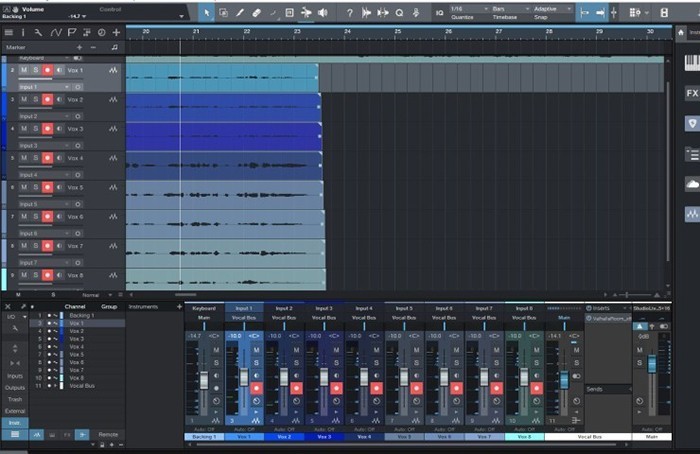Close the mixer with X icon

pos(8,307)
